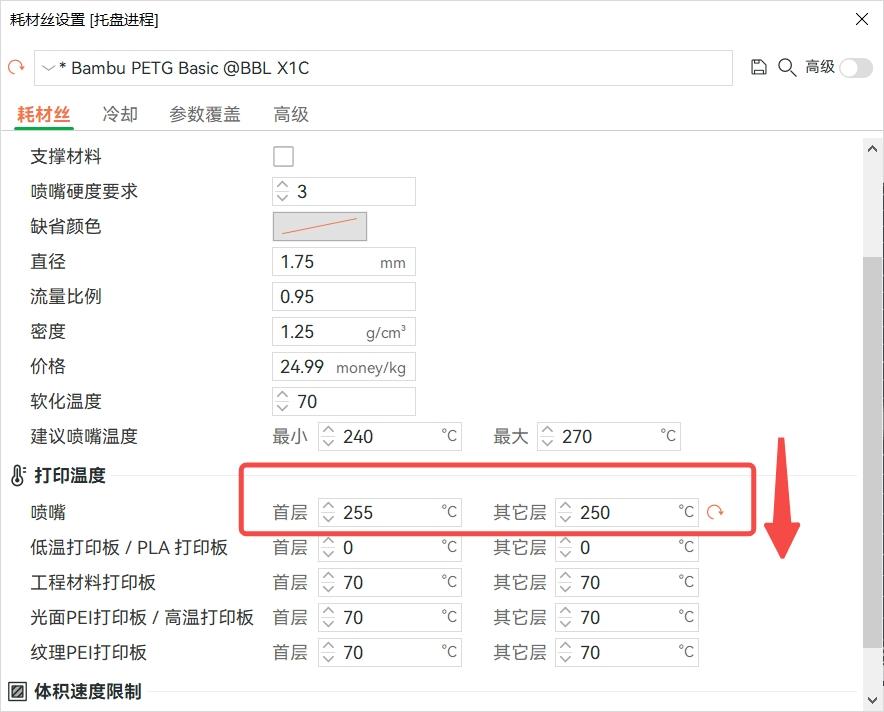Switch to the 耗材丝 tab
The width and height of the screenshot is (884, 712).
pyautogui.click(x=43, y=114)
